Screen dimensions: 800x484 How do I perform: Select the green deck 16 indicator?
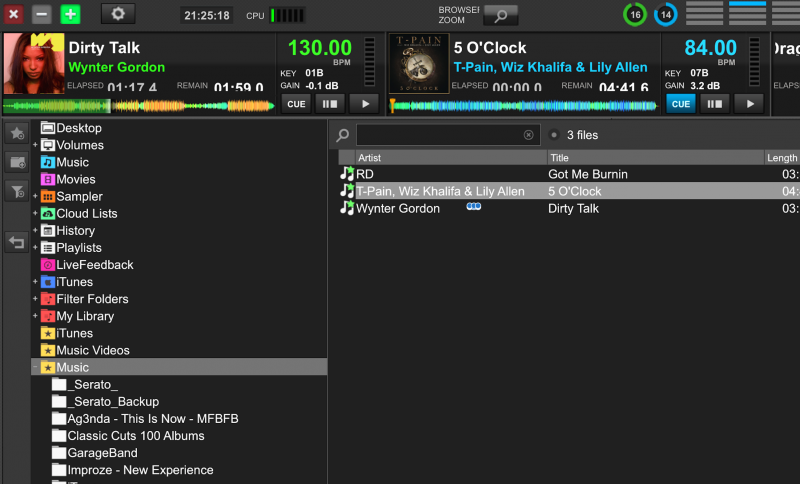coord(635,15)
